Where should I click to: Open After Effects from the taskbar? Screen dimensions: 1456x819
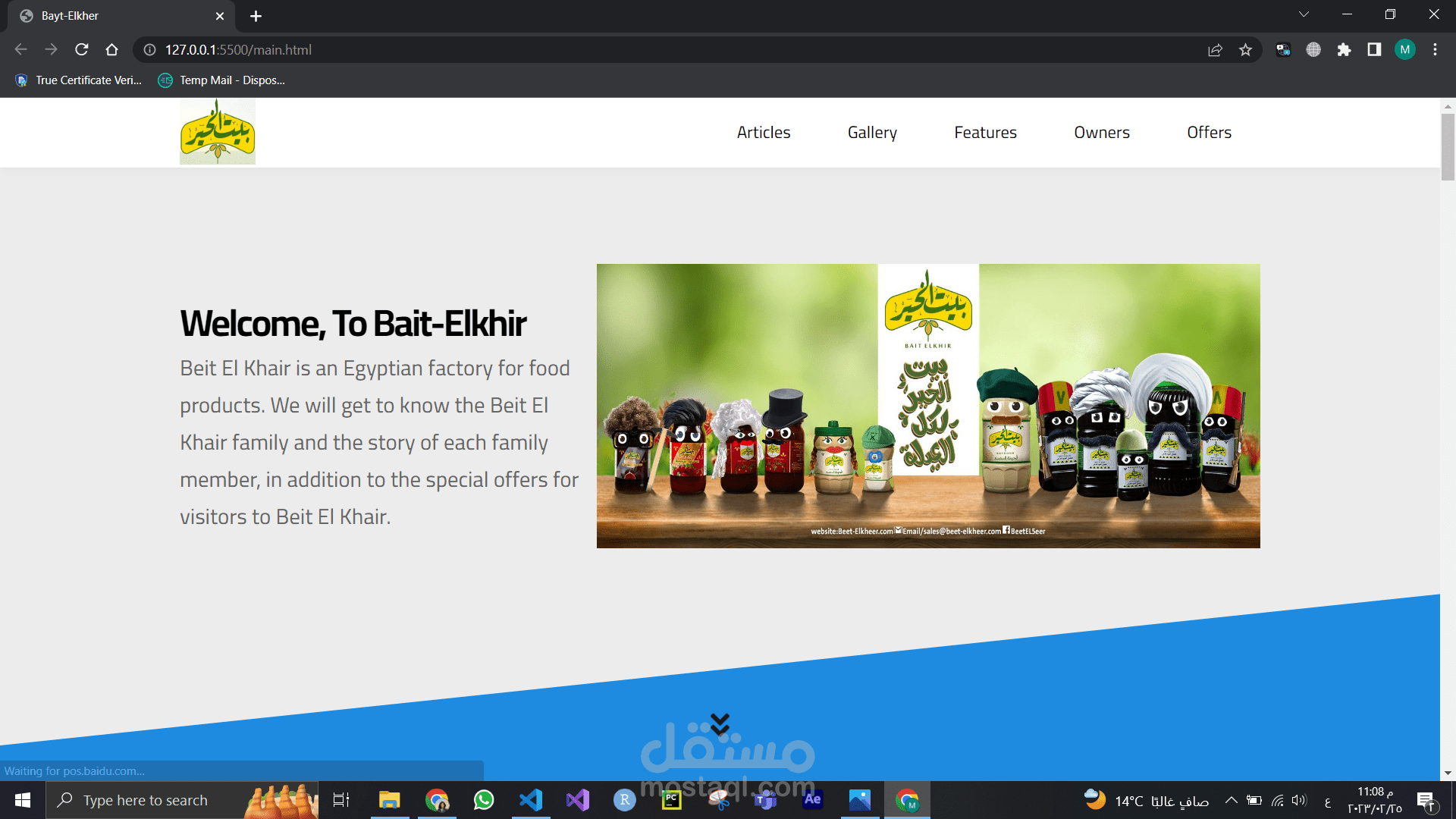point(813,800)
